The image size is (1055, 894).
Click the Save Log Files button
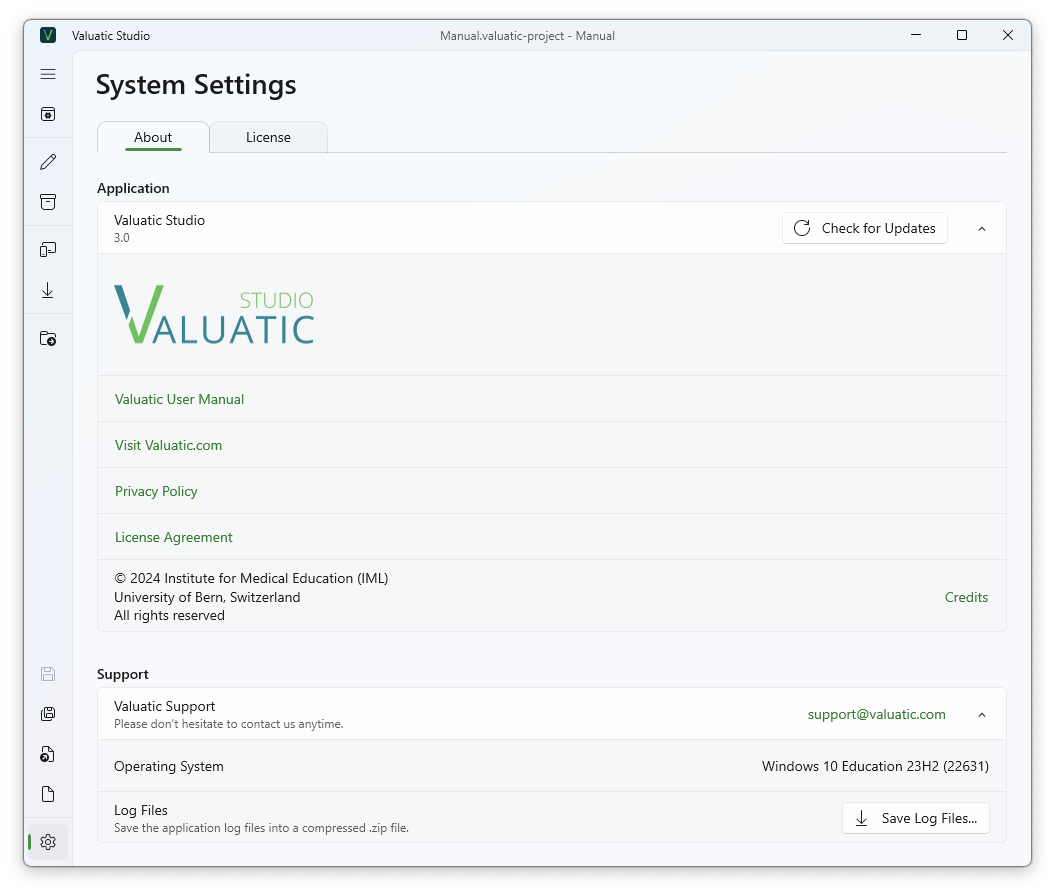click(x=916, y=818)
